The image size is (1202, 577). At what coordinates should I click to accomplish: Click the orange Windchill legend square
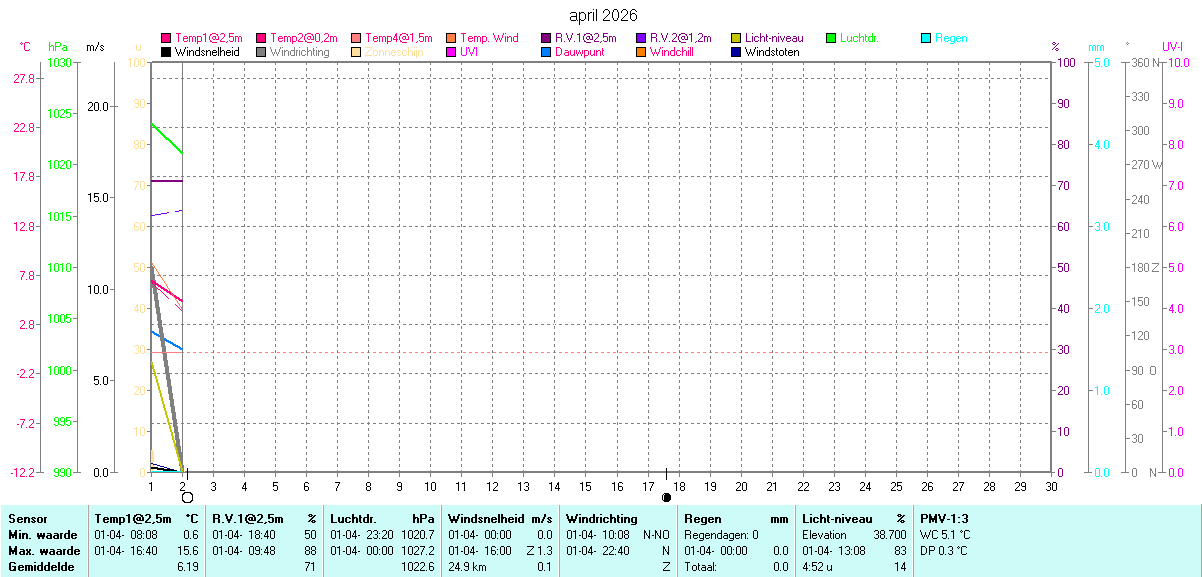pyautogui.click(x=641, y=52)
